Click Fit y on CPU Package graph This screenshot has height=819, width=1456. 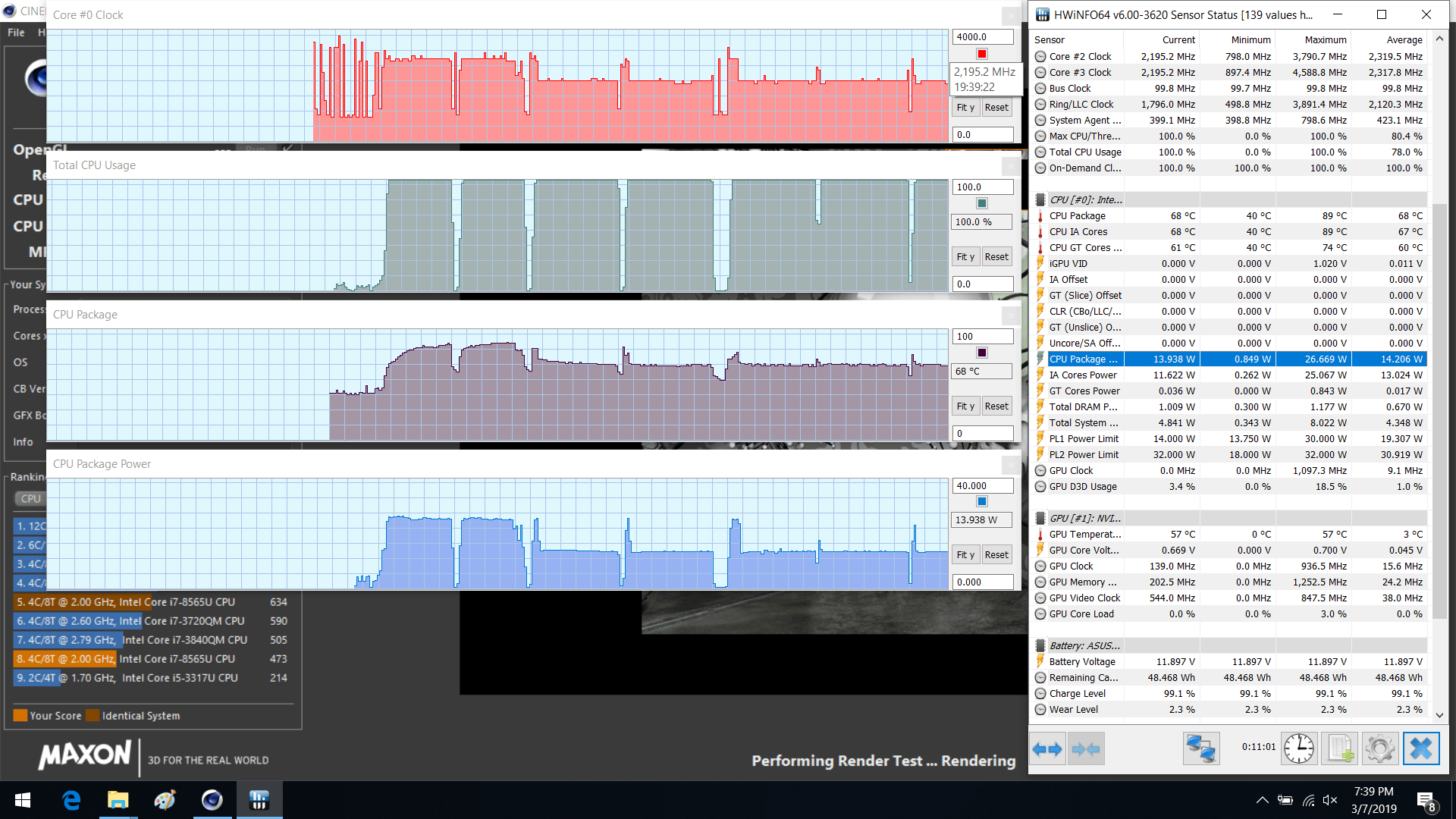click(x=965, y=406)
